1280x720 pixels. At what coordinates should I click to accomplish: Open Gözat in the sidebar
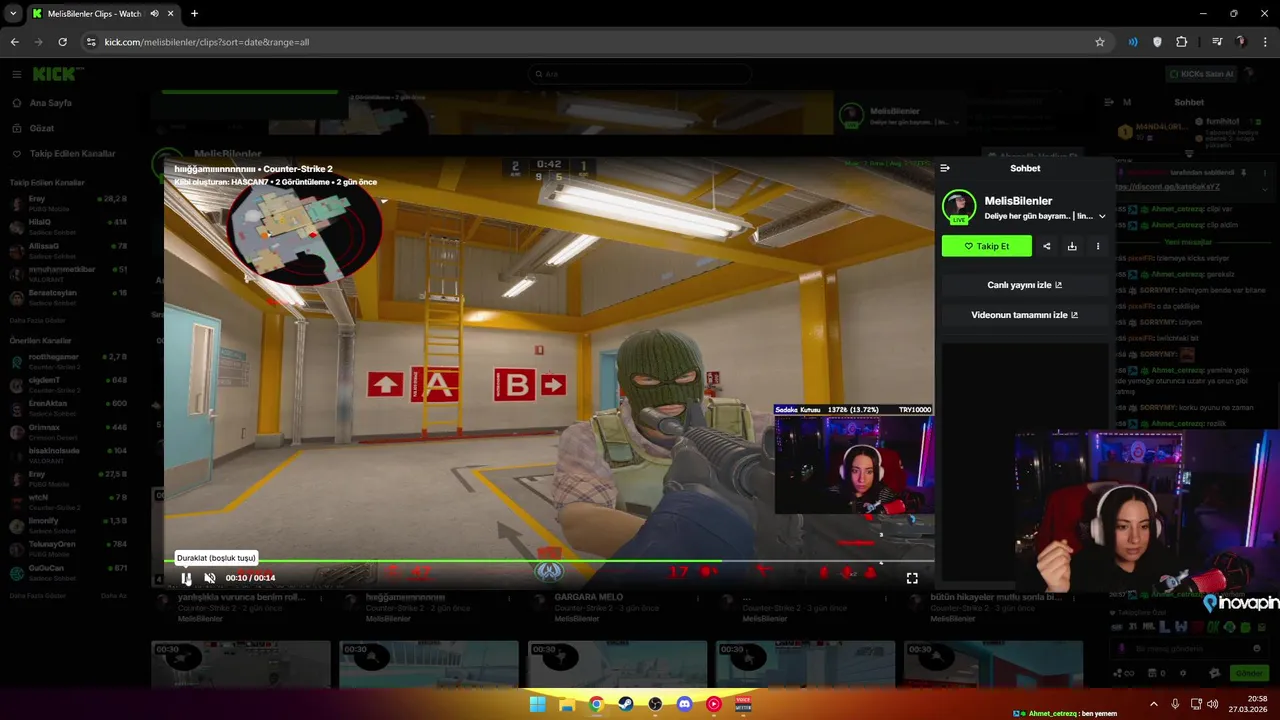click(x=42, y=128)
